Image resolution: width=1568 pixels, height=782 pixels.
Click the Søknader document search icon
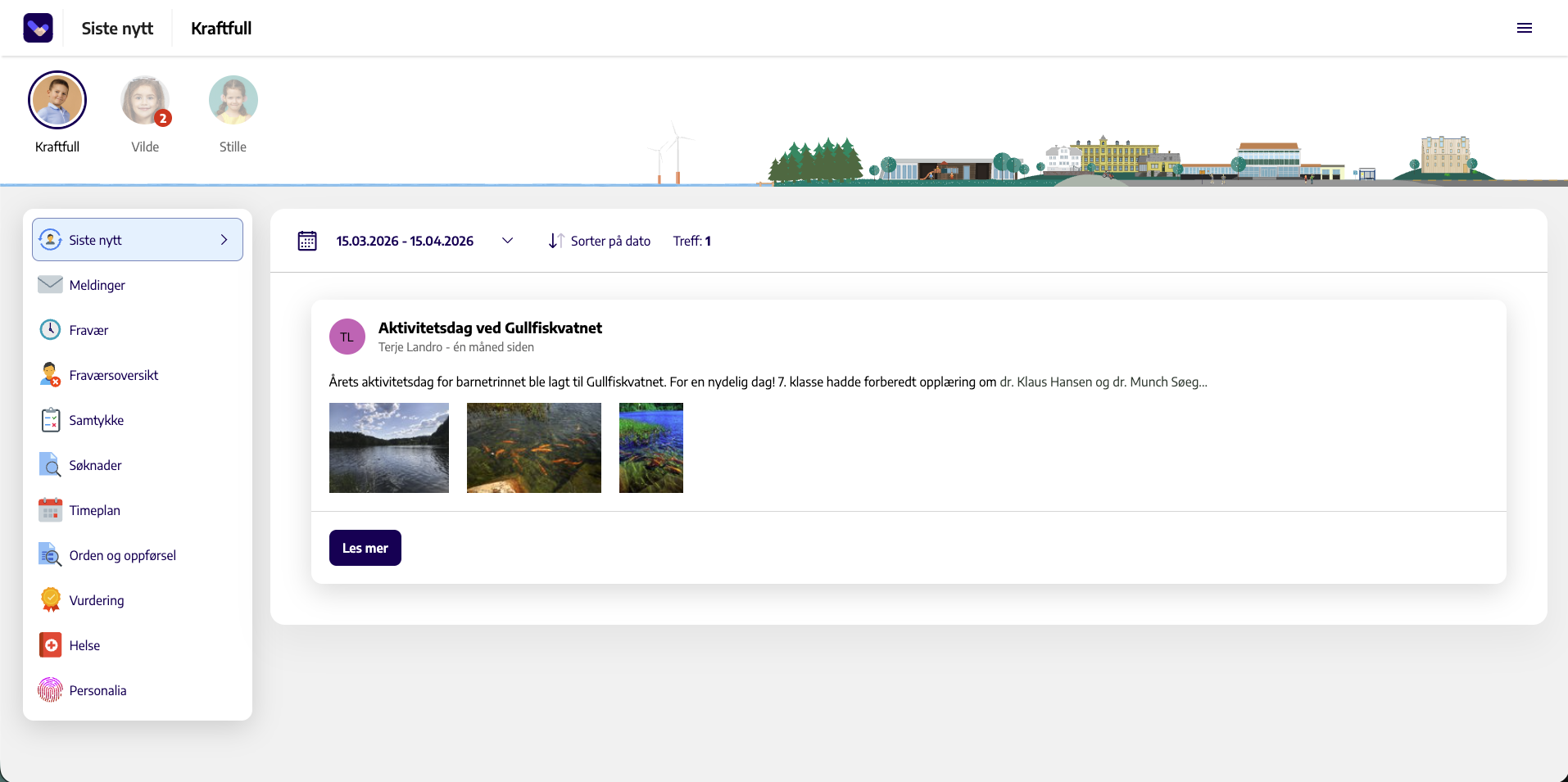point(50,464)
